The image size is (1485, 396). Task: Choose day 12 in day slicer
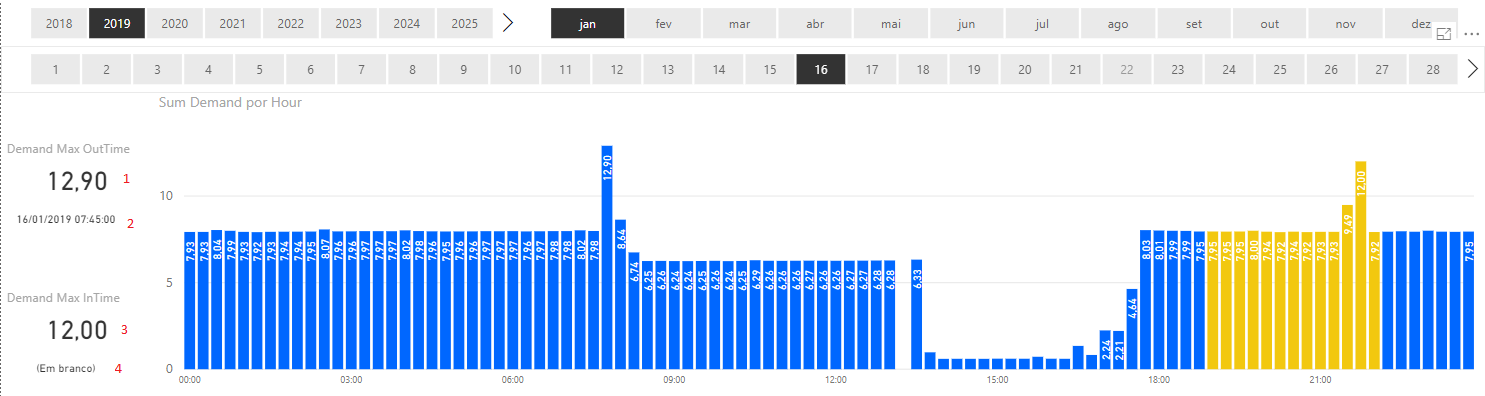pyautogui.click(x=616, y=69)
